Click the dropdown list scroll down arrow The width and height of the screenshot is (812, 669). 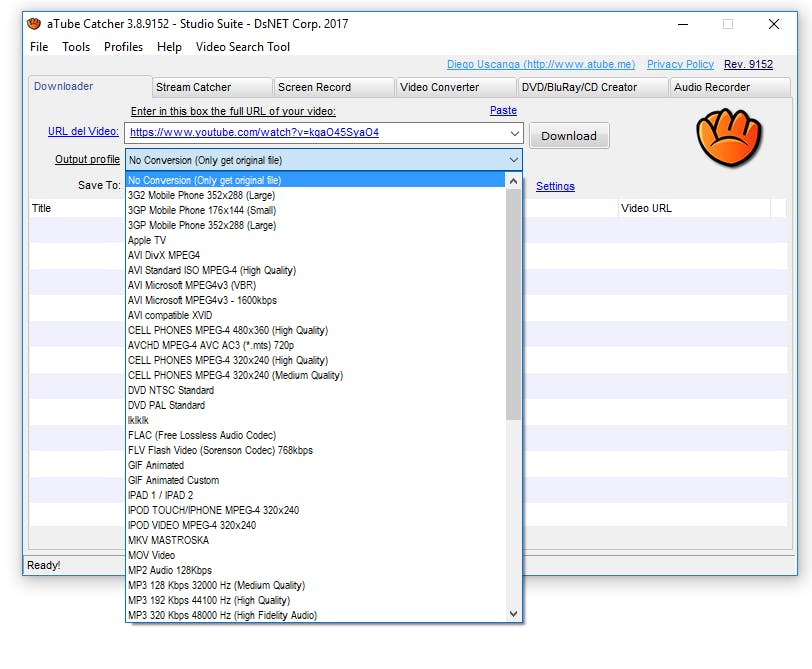(513, 614)
